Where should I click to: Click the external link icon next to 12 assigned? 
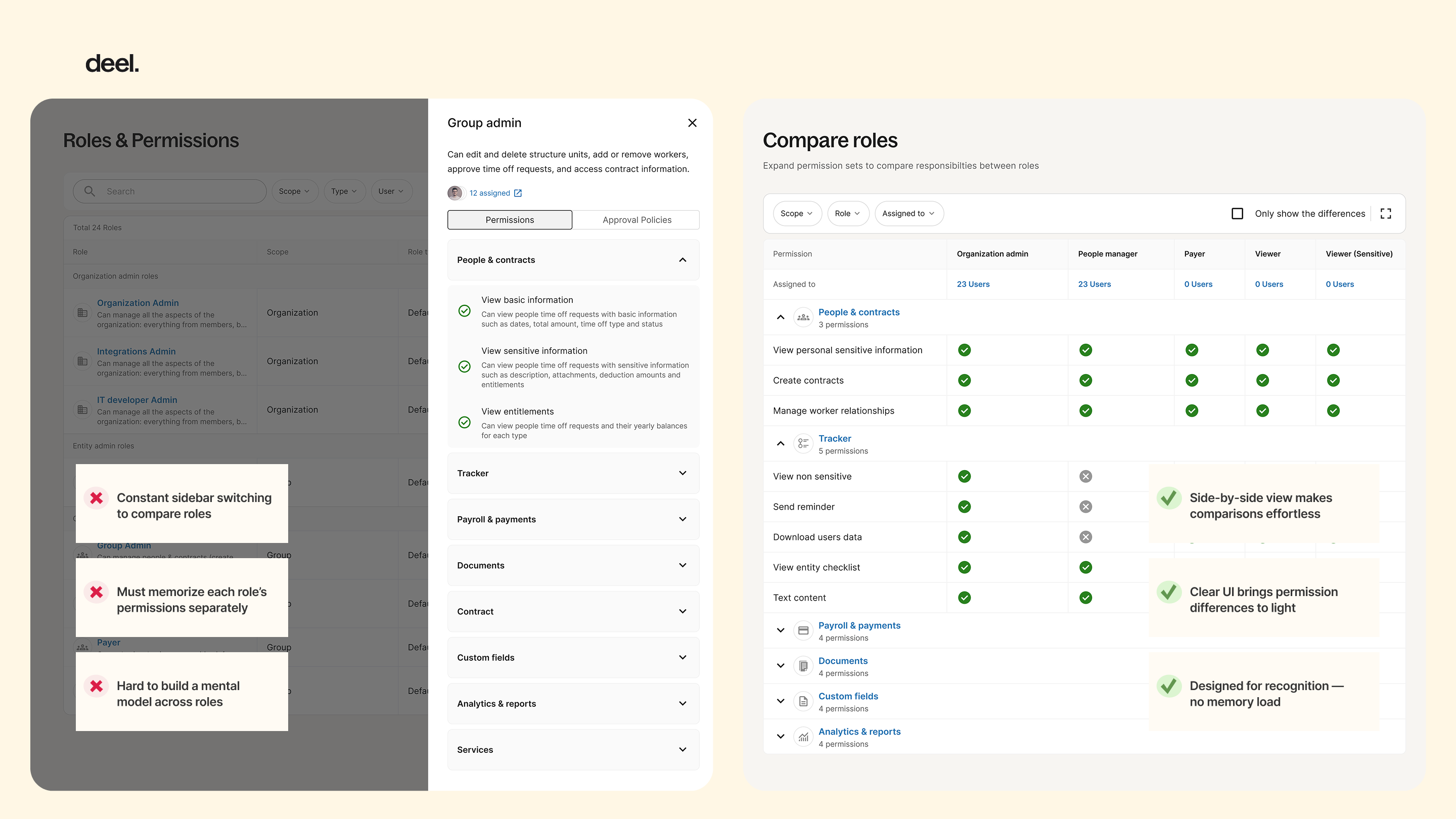[518, 193]
